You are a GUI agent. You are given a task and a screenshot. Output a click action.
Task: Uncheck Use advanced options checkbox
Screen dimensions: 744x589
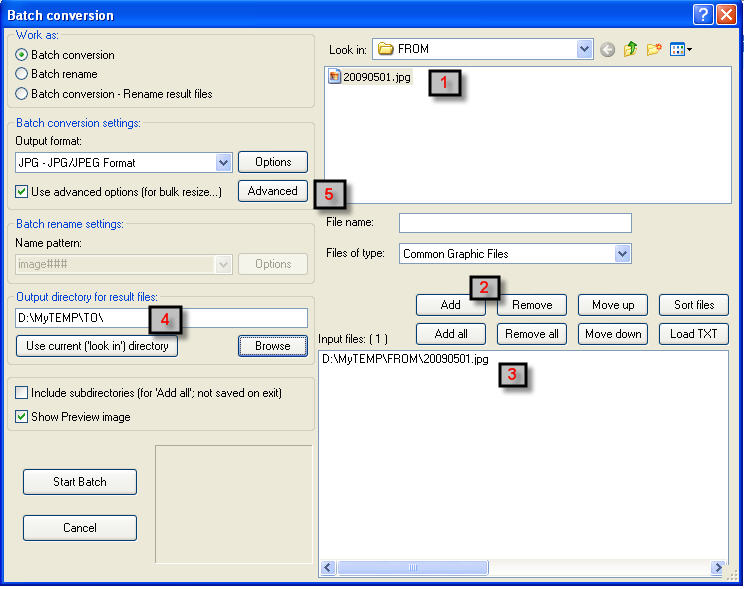click(22, 191)
